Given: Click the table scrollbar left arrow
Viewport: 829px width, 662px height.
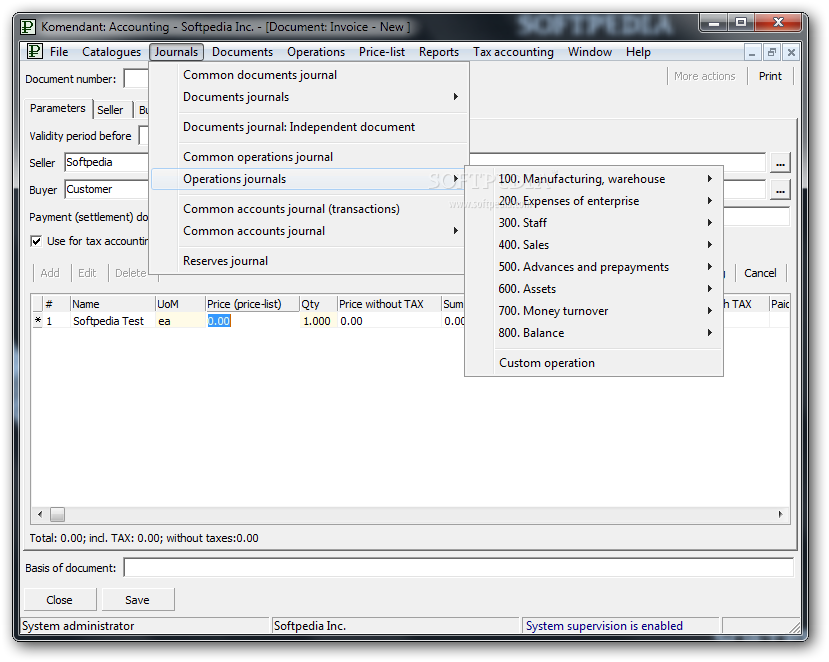Looking at the screenshot, I should 40,514.
